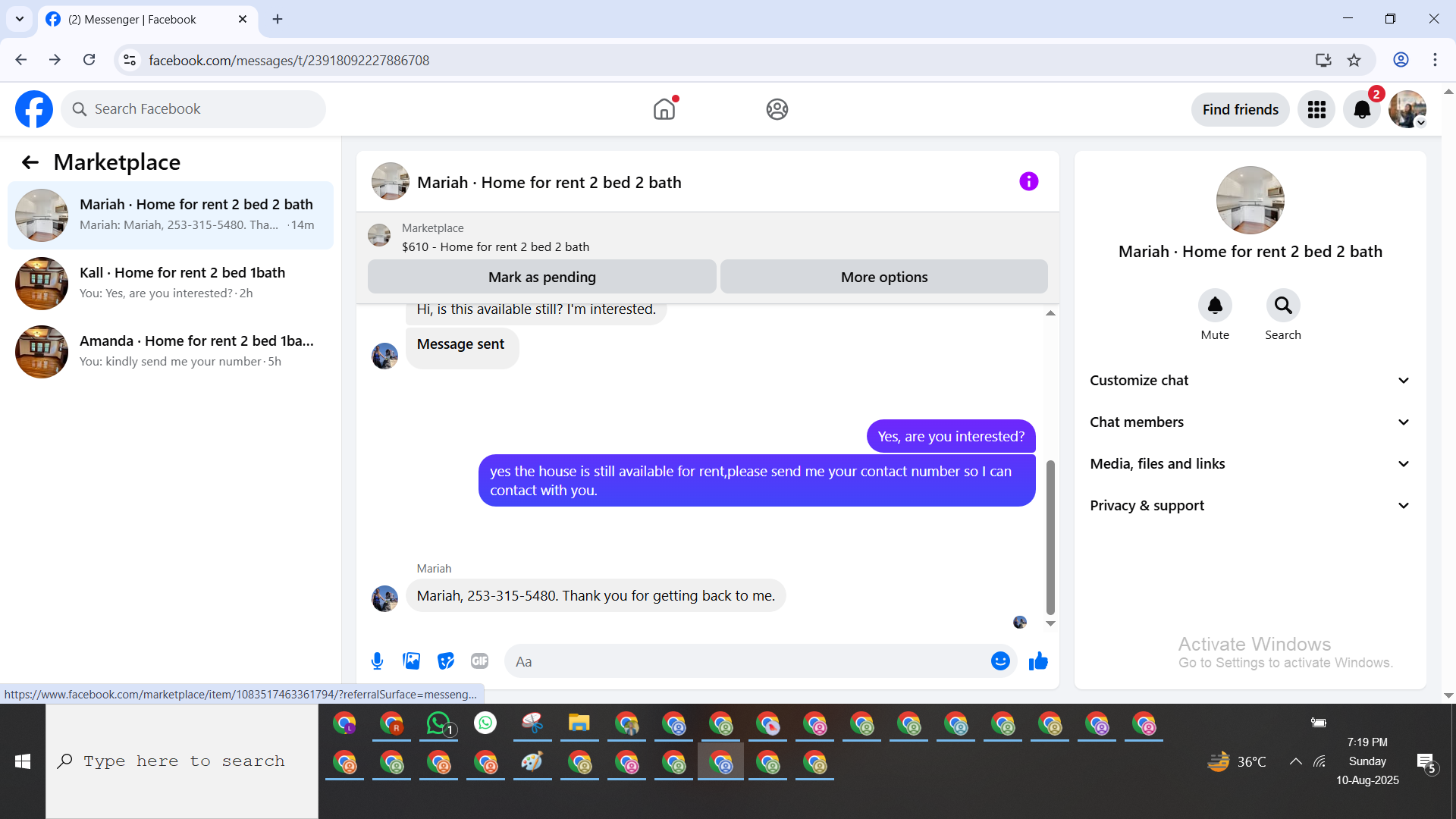Expand Media, files and links section
Viewport: 1456px width, 819px height.
[x=1250, y=464]
